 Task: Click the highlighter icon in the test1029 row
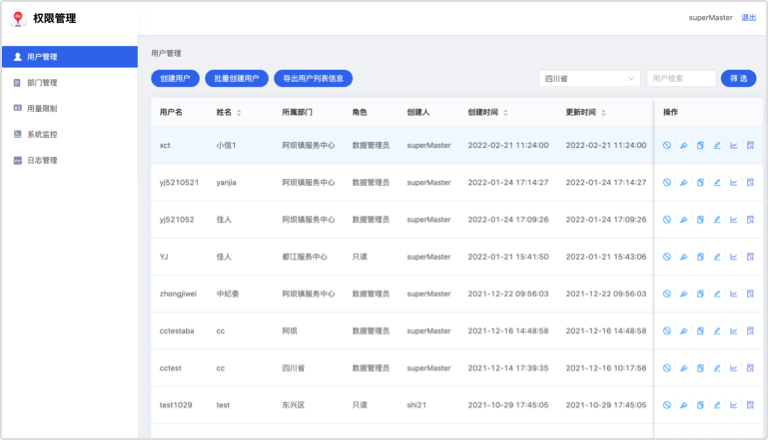click(683, 405)
